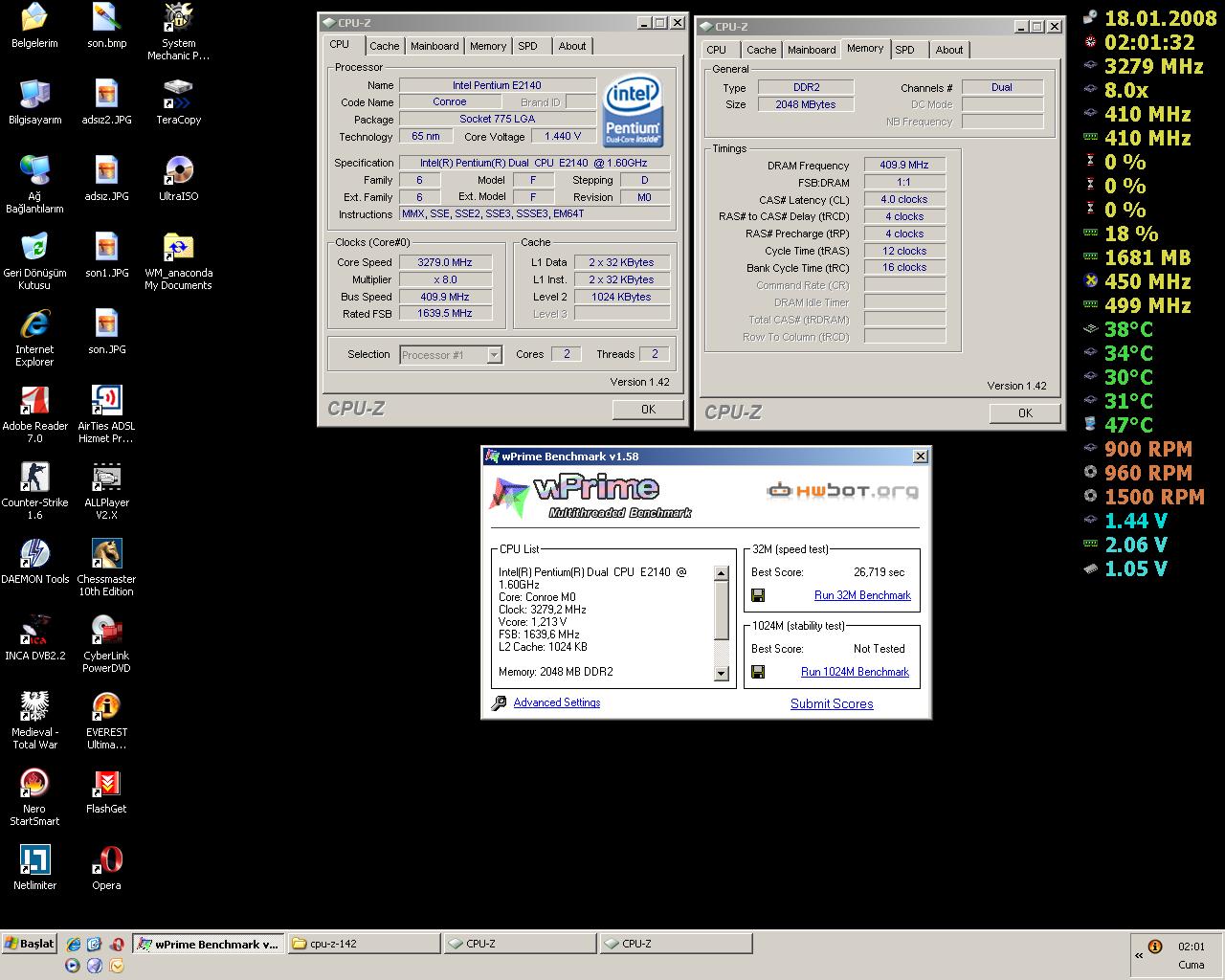This screenshot has width=1225, height=980.
Task: Open Memory tab in left CPU-Z window
Action: pyautogui.click(x=488, y=46)
